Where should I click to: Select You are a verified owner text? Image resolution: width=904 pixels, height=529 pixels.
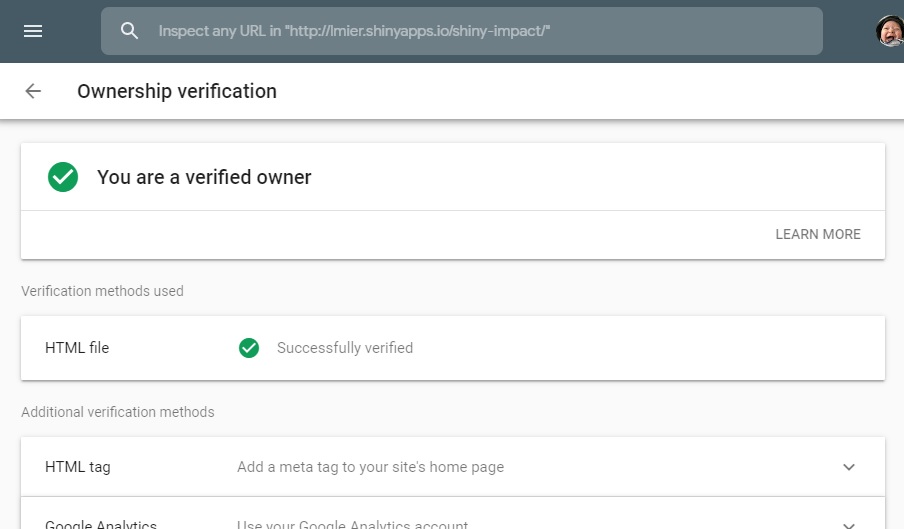tap(204, 177)
